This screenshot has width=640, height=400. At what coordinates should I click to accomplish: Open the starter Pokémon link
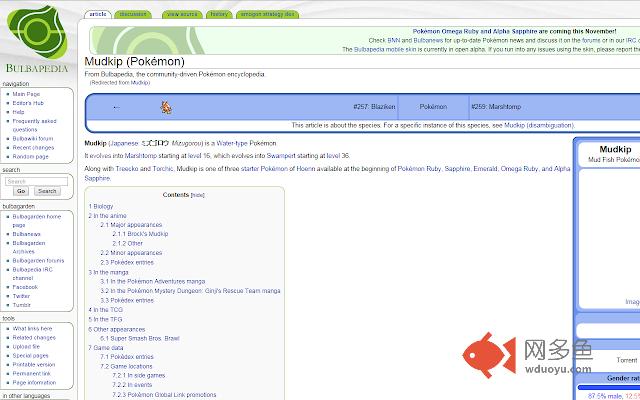[x=264, y=169]
